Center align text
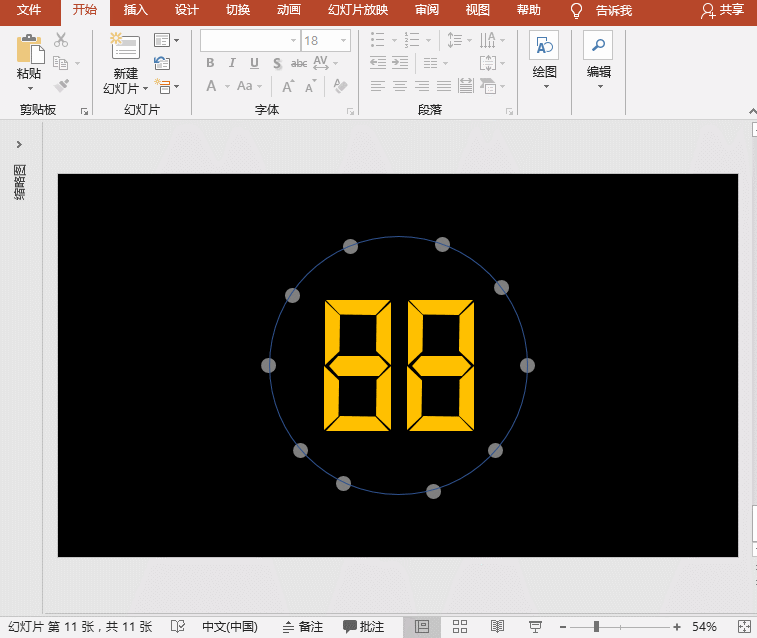 [x=400, y=86]
